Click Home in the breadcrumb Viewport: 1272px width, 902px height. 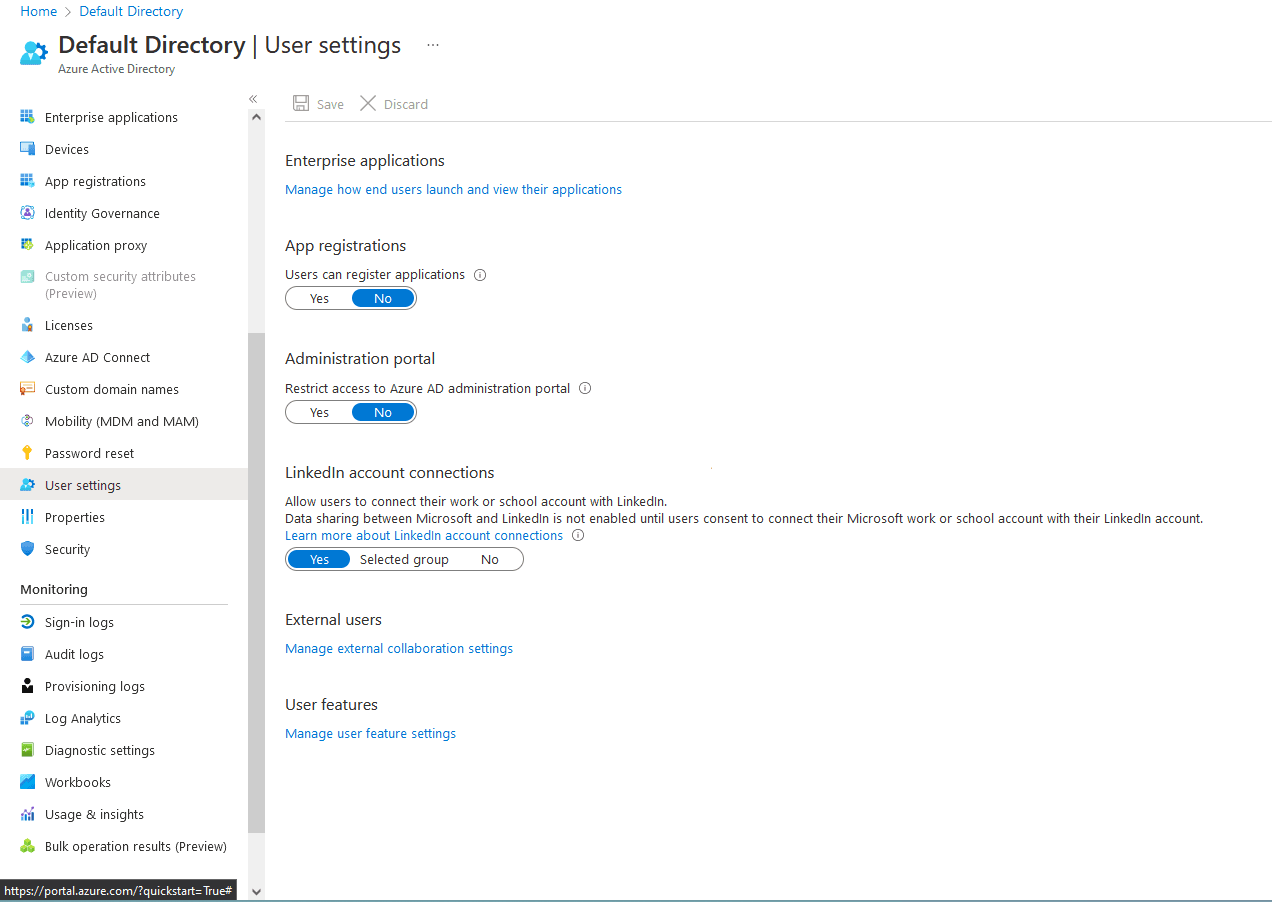click(38, 11)
